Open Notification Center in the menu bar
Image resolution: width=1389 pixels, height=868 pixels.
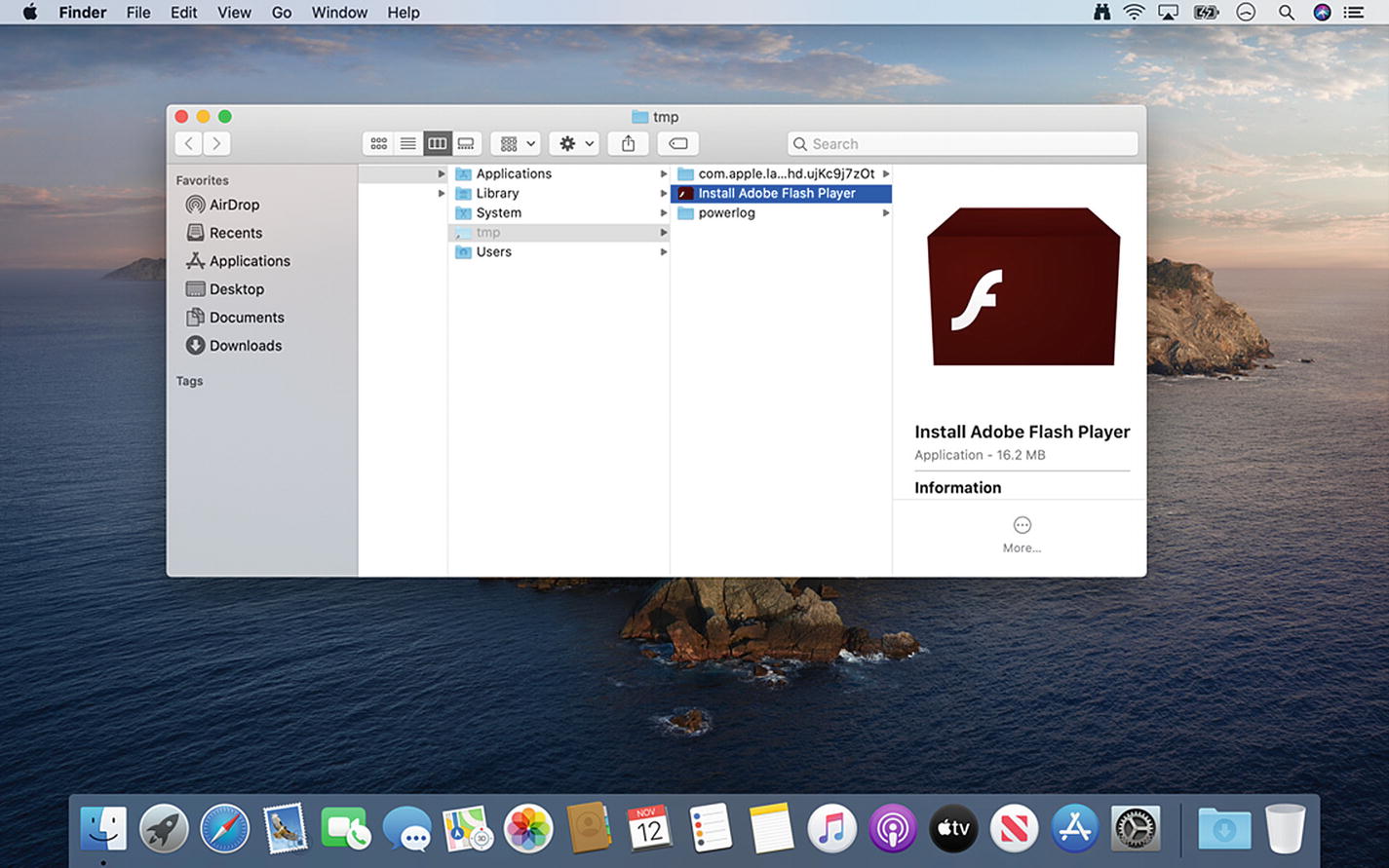click(1354, 13)
